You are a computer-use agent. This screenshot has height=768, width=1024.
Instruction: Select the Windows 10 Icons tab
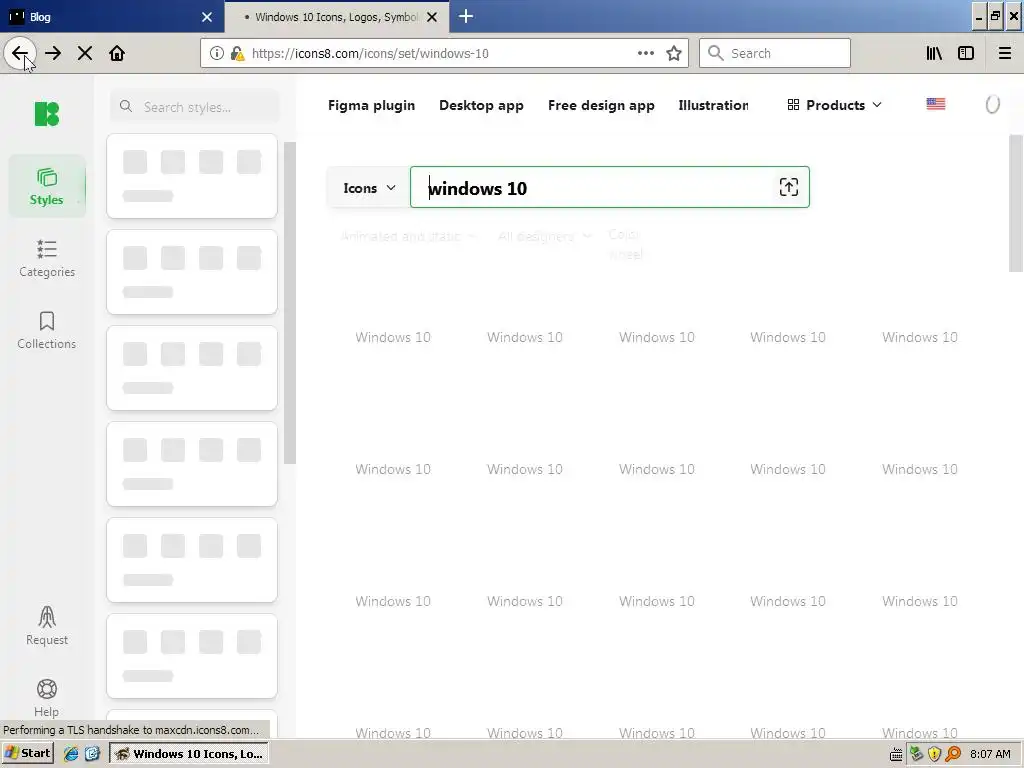(336, 16)
